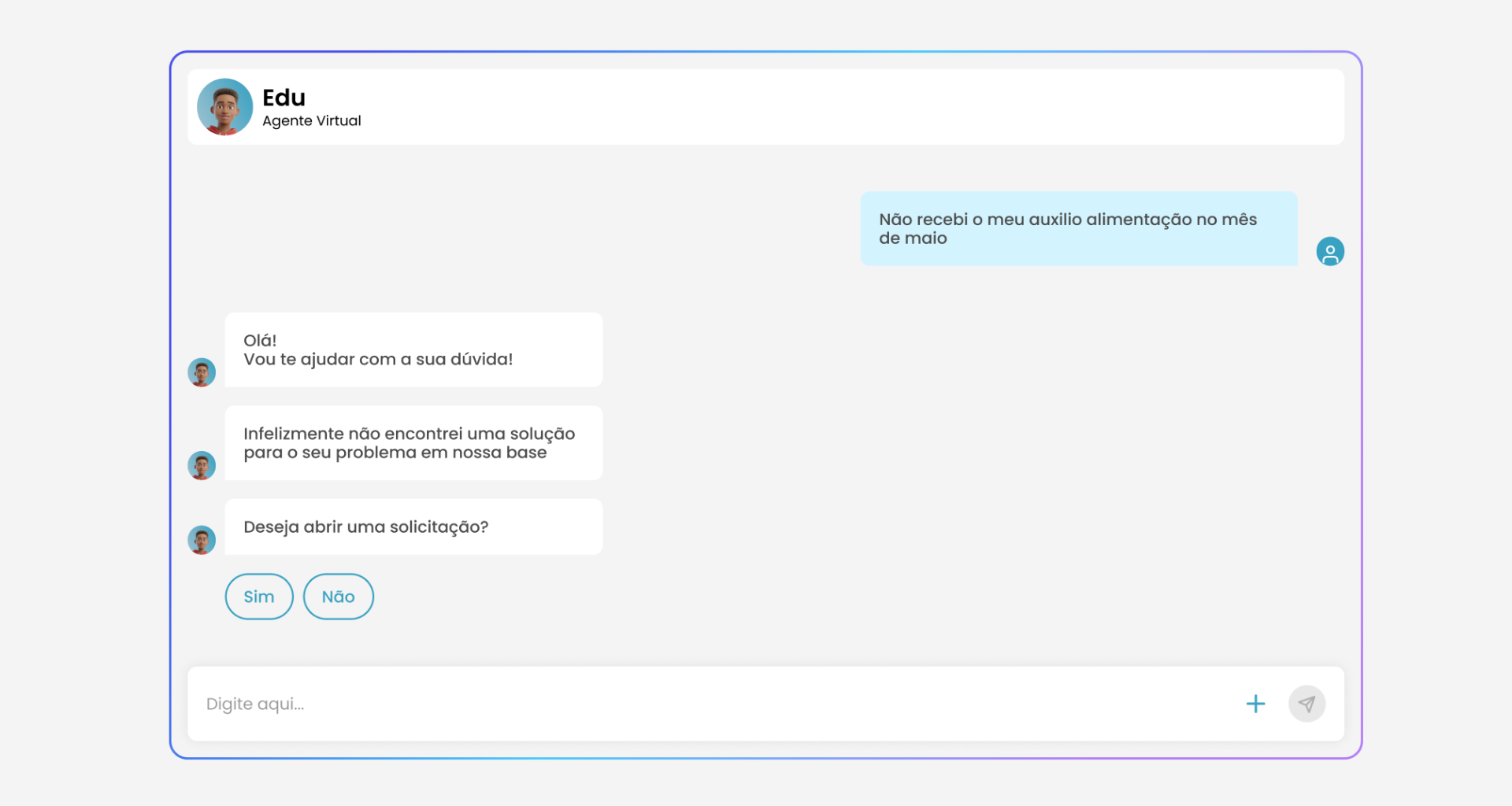Send message with the paper plane button
1512x806 pixels.
pos(1306,704)
